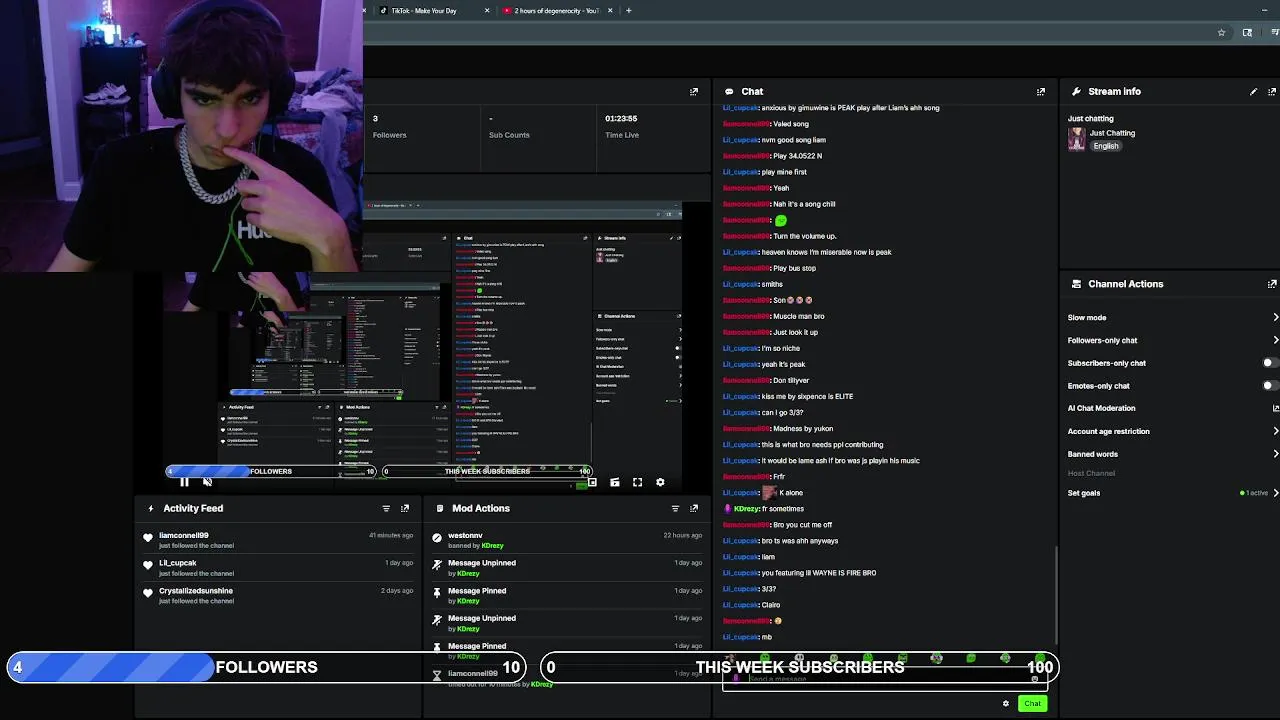Pop out the Channel Actions panel
Image resolution: width=1280 pixels, height=720 pixels.
pyautogui.click(x=1272, y=284)
